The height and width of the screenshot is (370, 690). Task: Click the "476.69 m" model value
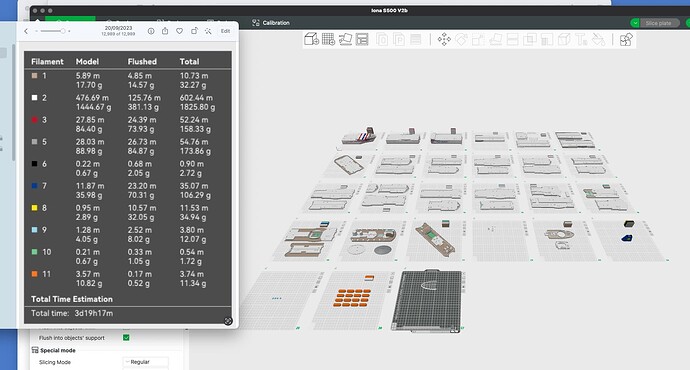pyautogui.click(x=92, y=98)
